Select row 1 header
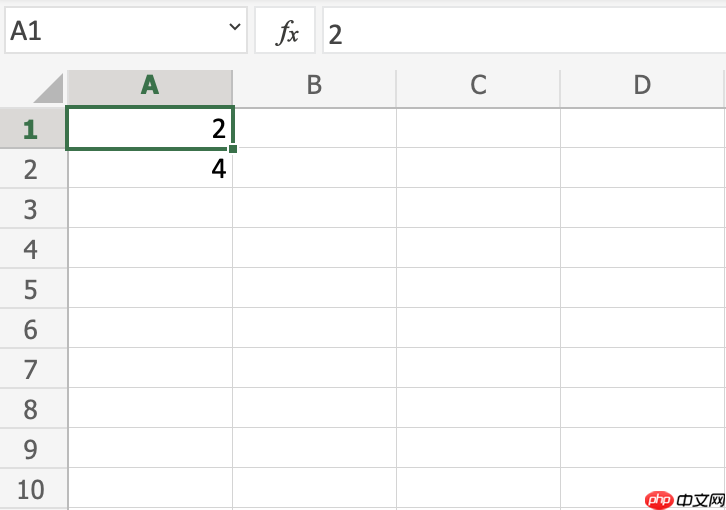Screen dimensions: 726x510 coord(31,129)
